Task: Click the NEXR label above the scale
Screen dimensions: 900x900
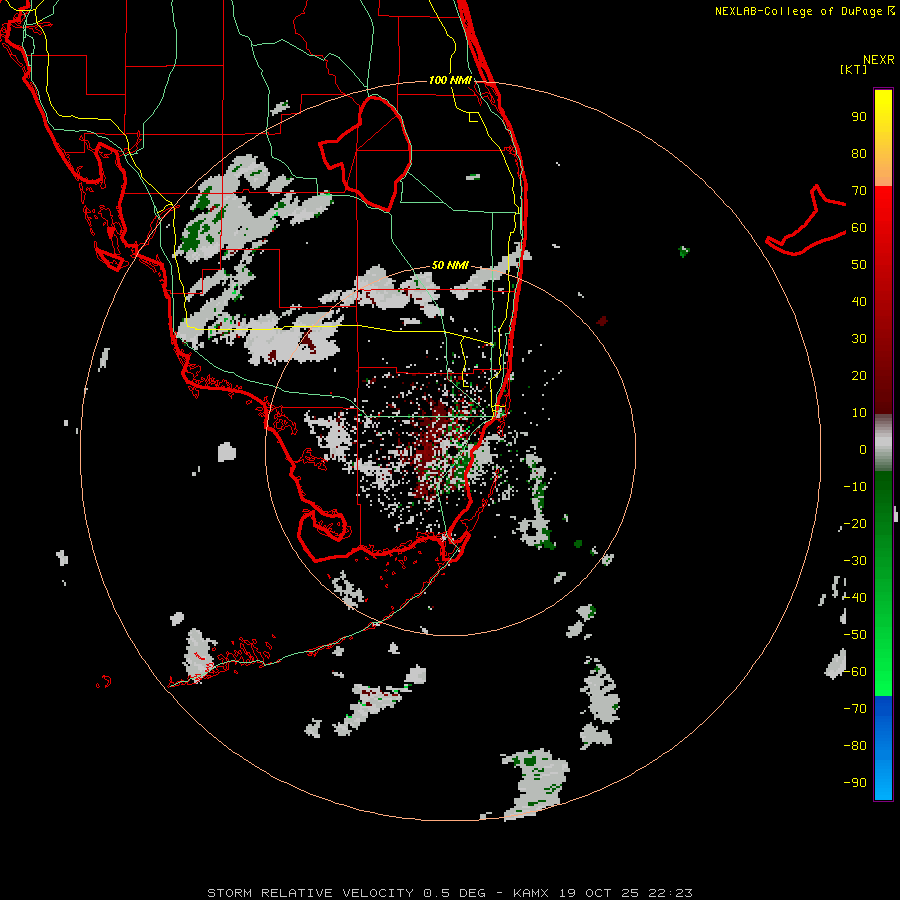Action: tap(878, 60)
